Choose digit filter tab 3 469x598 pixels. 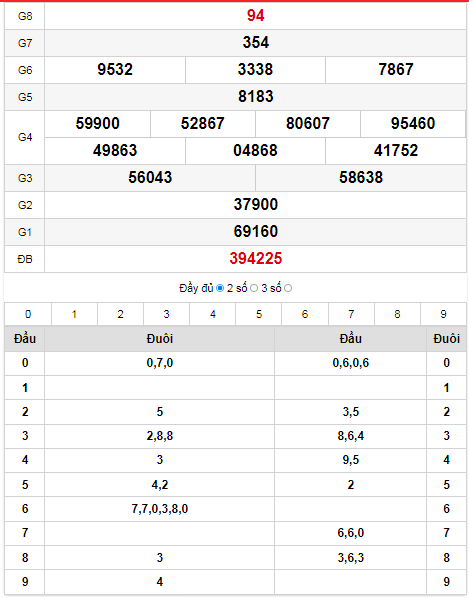click(167, 314)
